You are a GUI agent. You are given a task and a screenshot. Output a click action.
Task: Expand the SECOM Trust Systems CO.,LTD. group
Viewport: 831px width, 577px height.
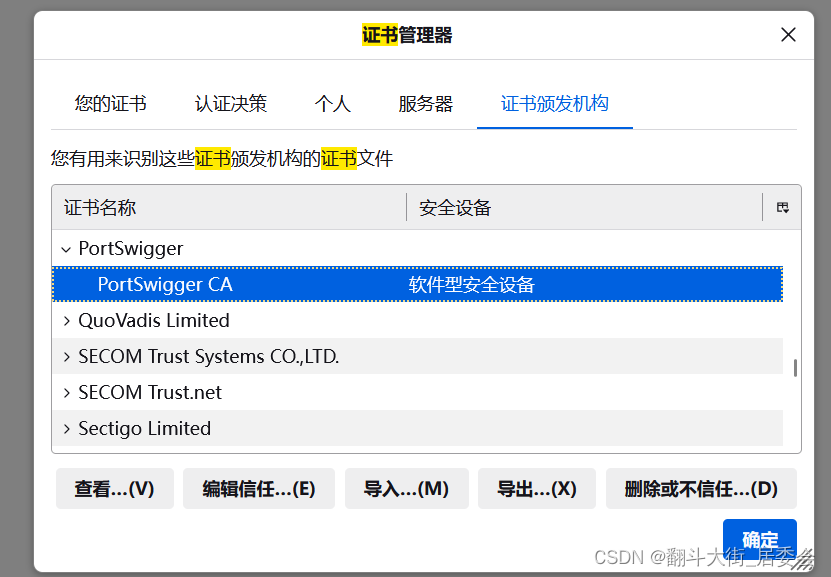(x=66, y=357)
